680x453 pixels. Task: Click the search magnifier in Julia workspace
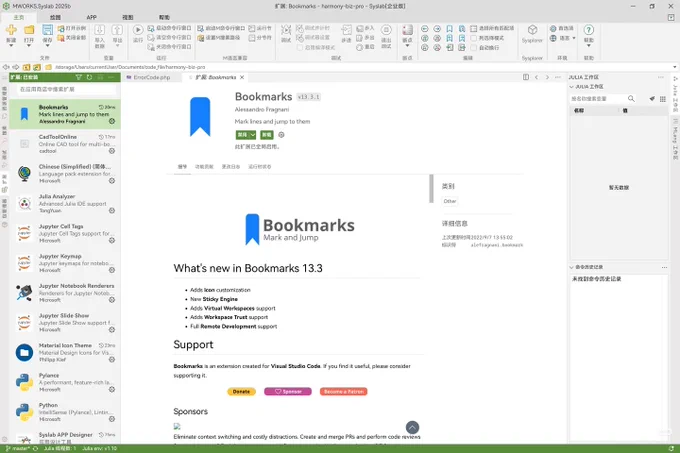[631, 99]
